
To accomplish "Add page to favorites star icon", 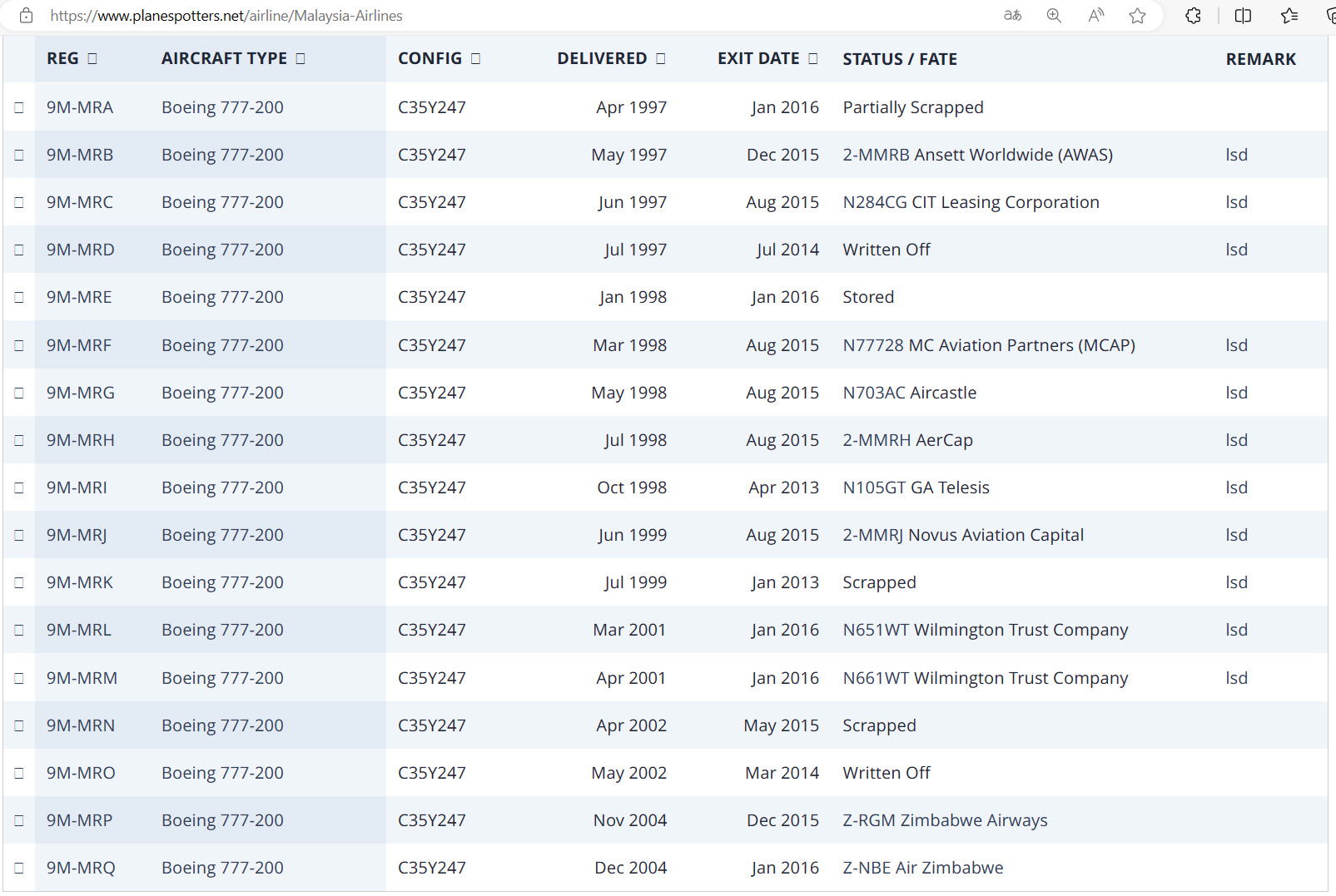I will pos(1137,15).
